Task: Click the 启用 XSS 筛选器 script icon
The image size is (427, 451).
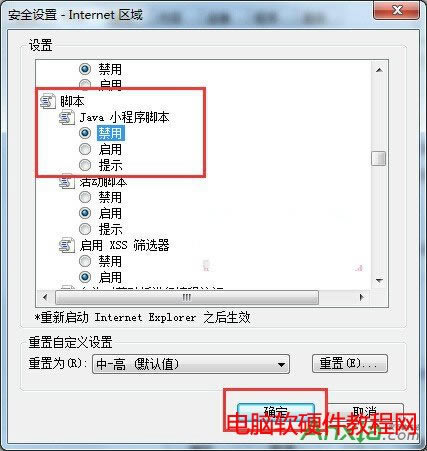Action: (x=67, y=246)
